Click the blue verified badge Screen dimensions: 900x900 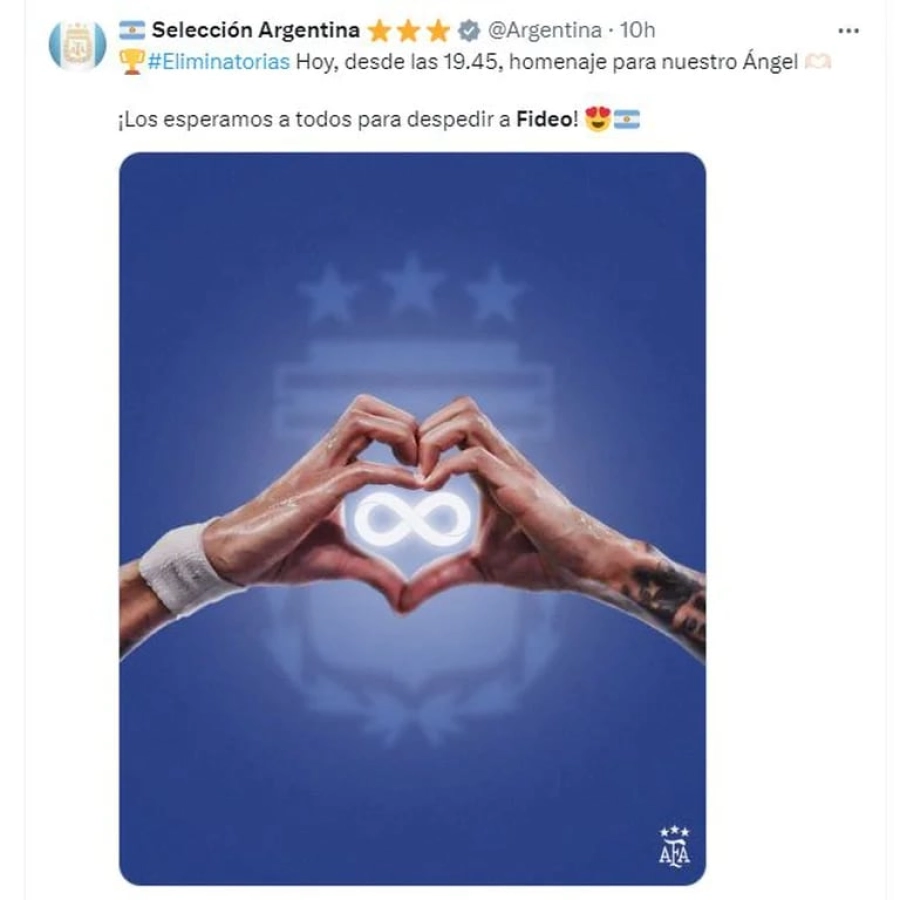[469, 30]
